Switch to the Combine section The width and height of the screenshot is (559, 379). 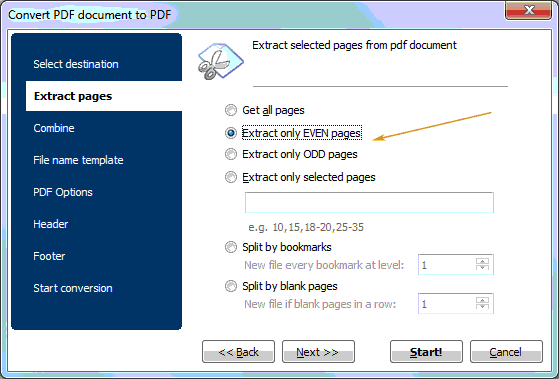pyautogui.click(x=54, y=128)
